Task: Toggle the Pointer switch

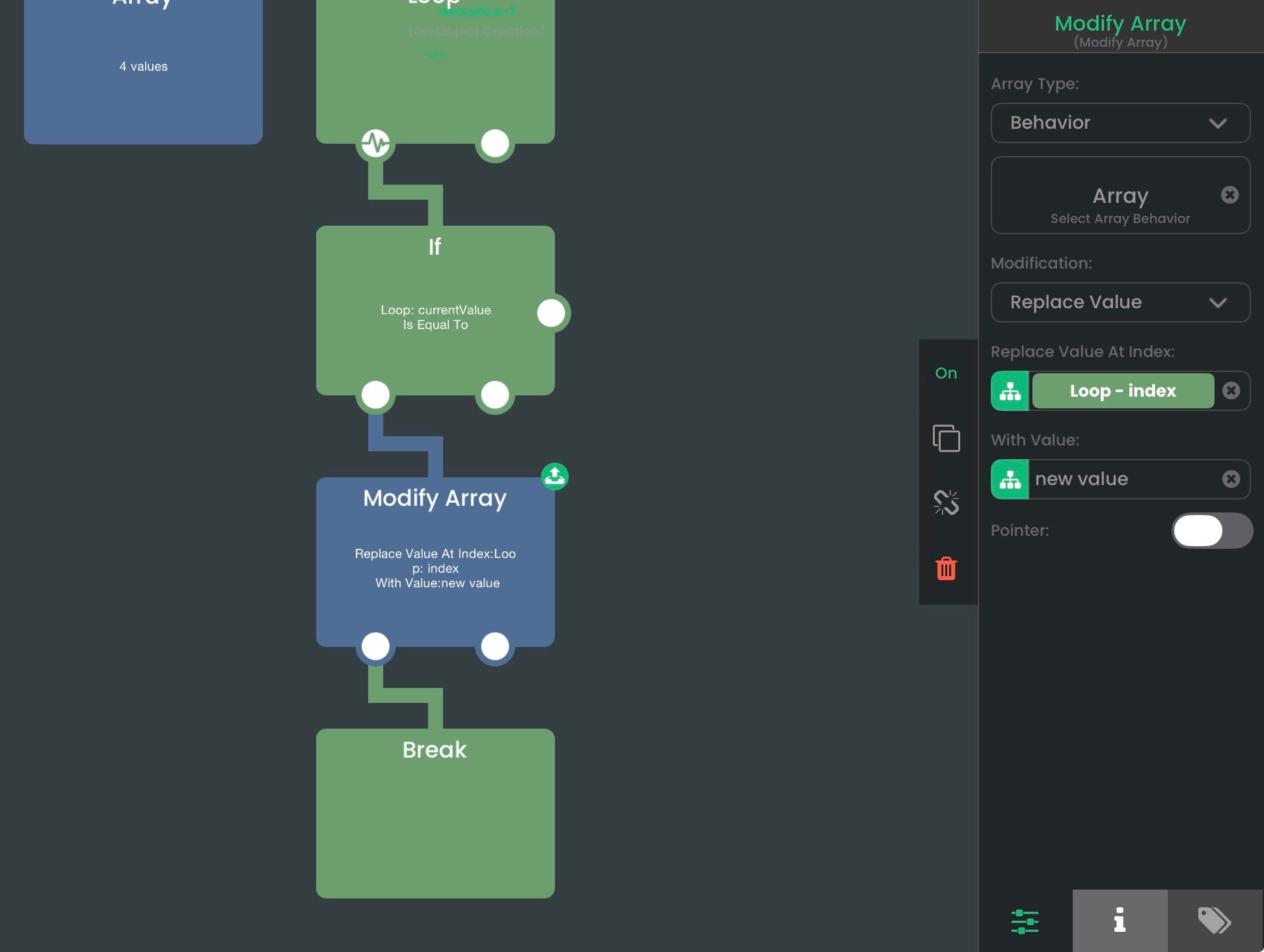Action: tap(1211, 531)
